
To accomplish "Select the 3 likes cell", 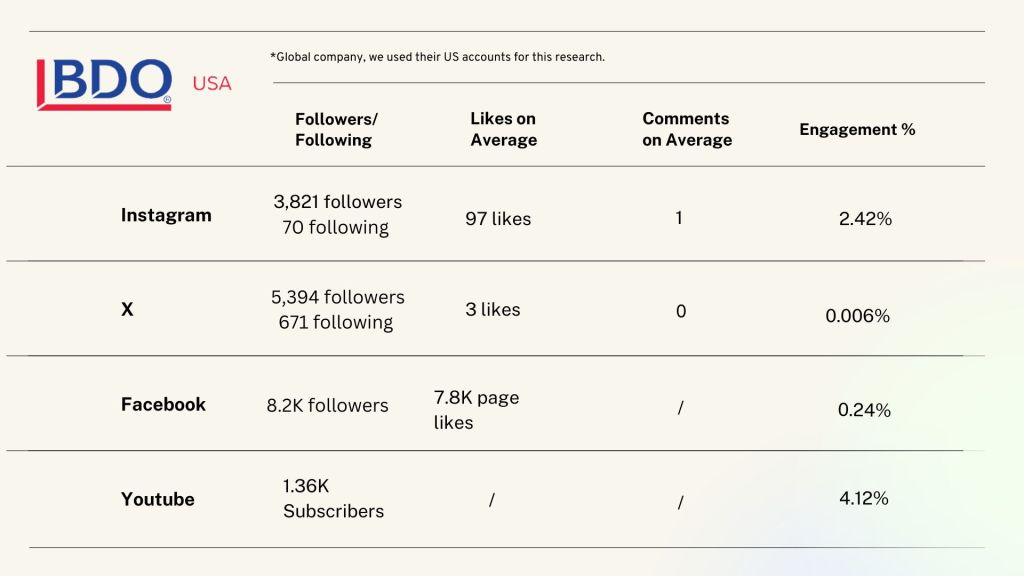I will pos(492,310).
